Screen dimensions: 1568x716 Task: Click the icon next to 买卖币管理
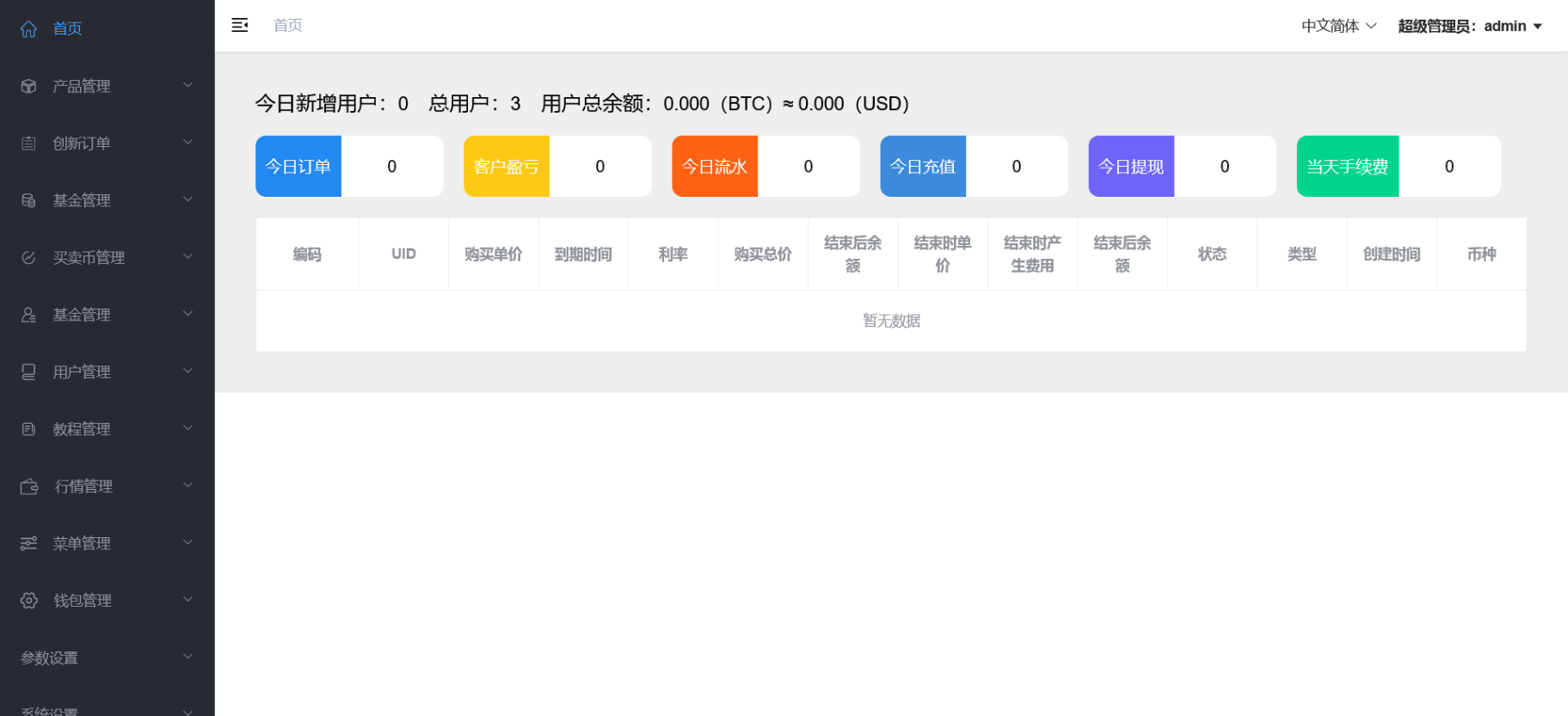(x=28, y=258)
